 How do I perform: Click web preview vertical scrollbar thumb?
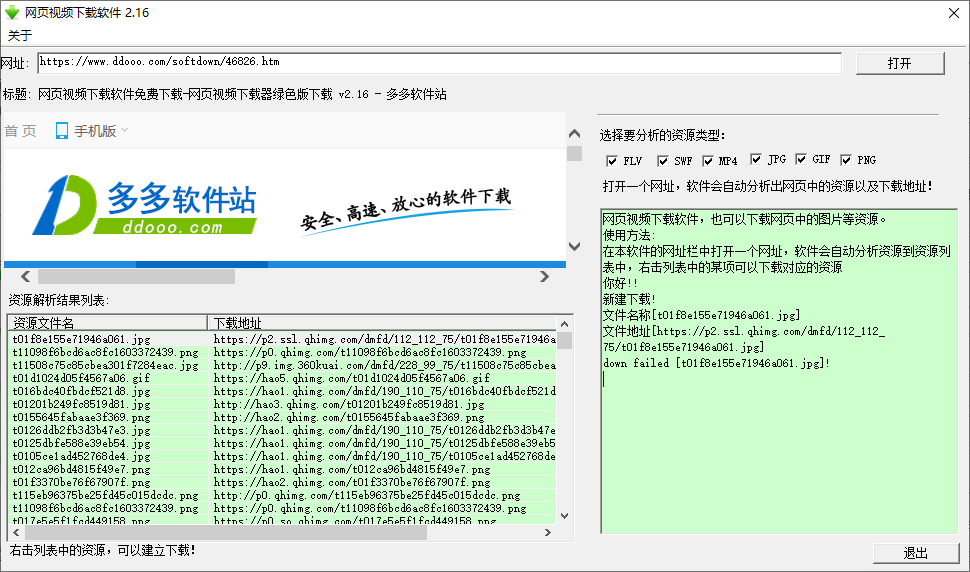[575, 153]
